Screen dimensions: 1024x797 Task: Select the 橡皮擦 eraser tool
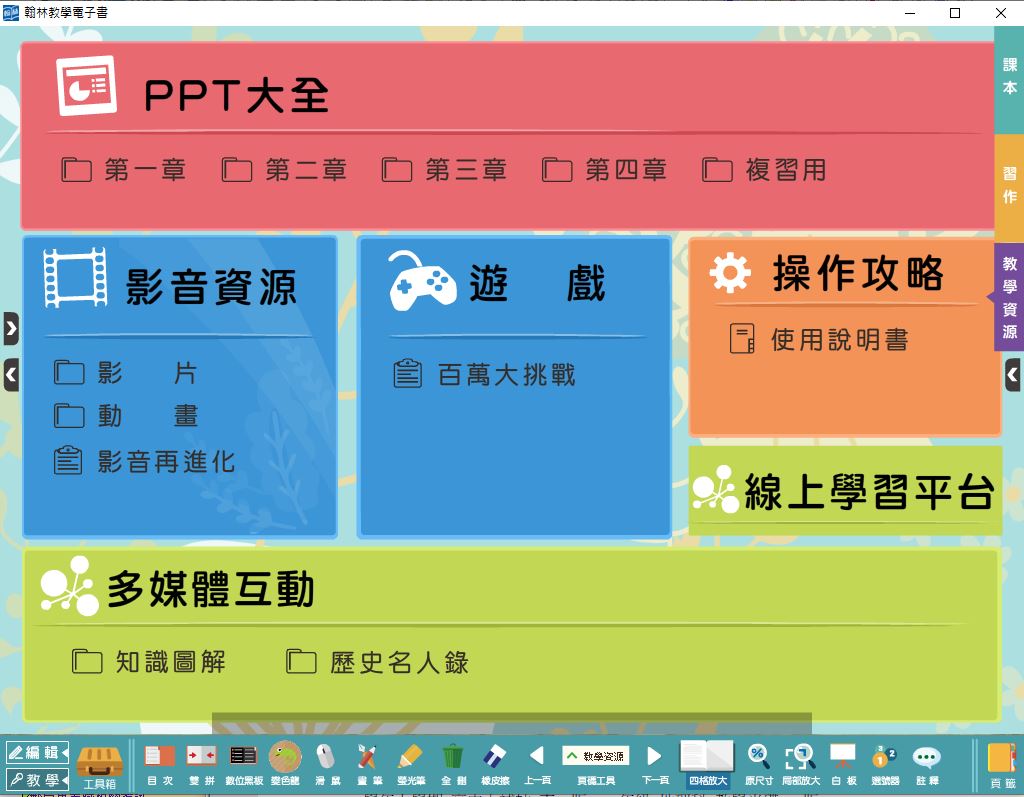pyautogui.click(x=495, y=763)
